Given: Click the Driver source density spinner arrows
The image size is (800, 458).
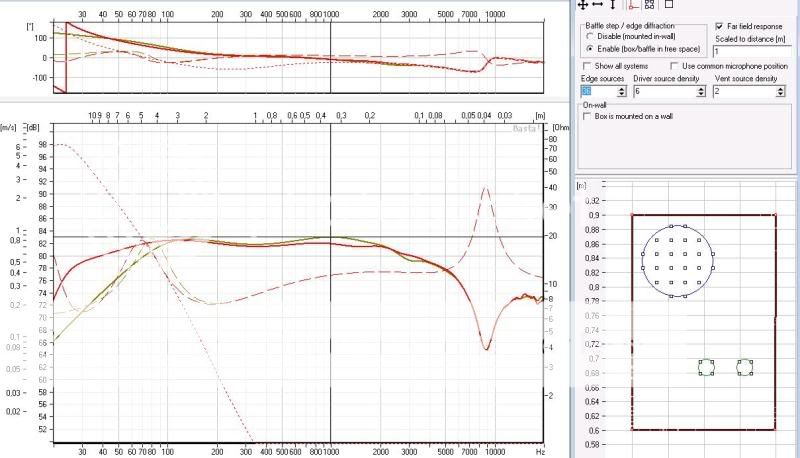Looking at the screenshot, I should [701, 91].
